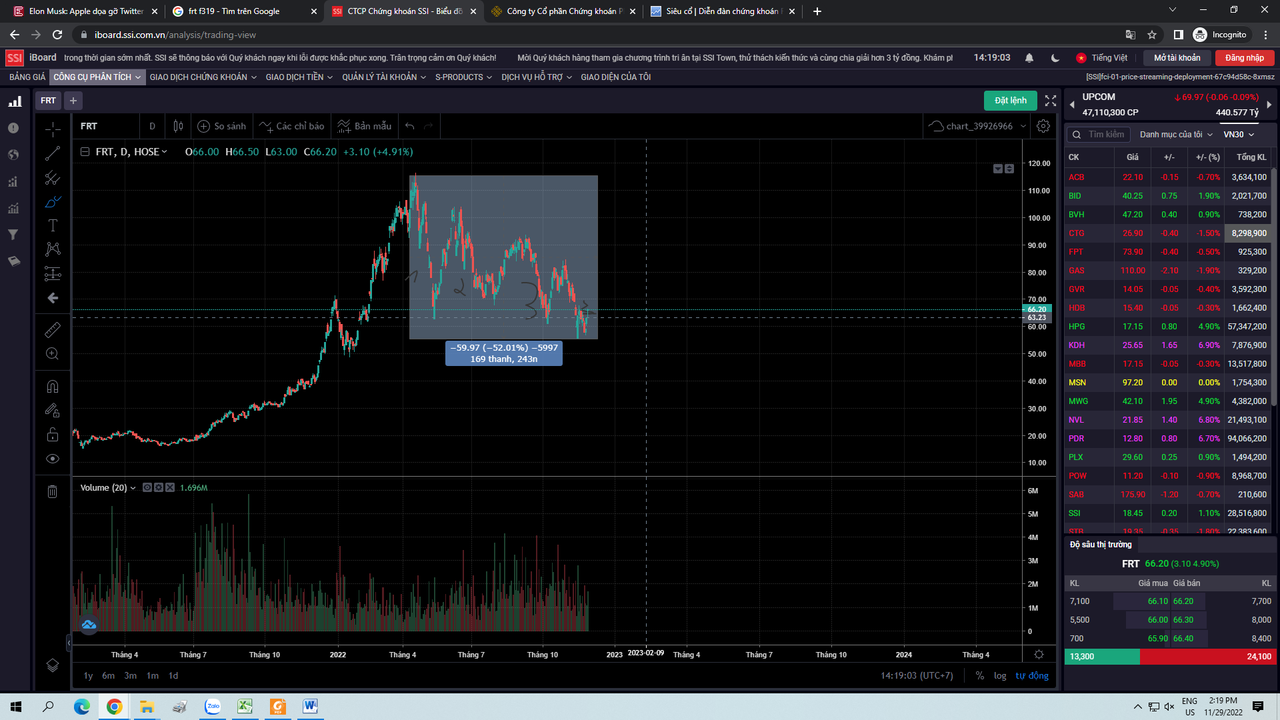Open 'QUẢN LÝ TÀI KHOẢN' menu
This screenshot has width=1280, height=720.
(x=385, y=77)
